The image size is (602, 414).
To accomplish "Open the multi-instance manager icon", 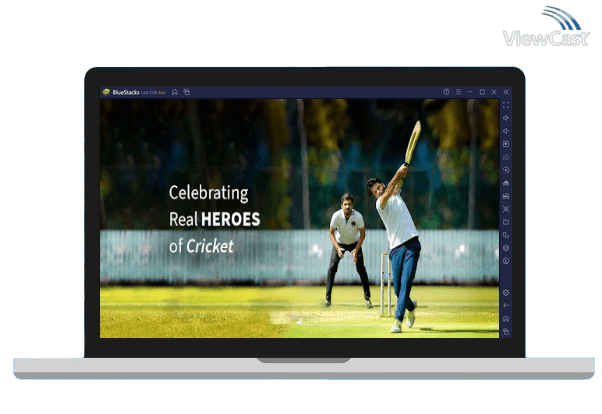I will 506,235.
